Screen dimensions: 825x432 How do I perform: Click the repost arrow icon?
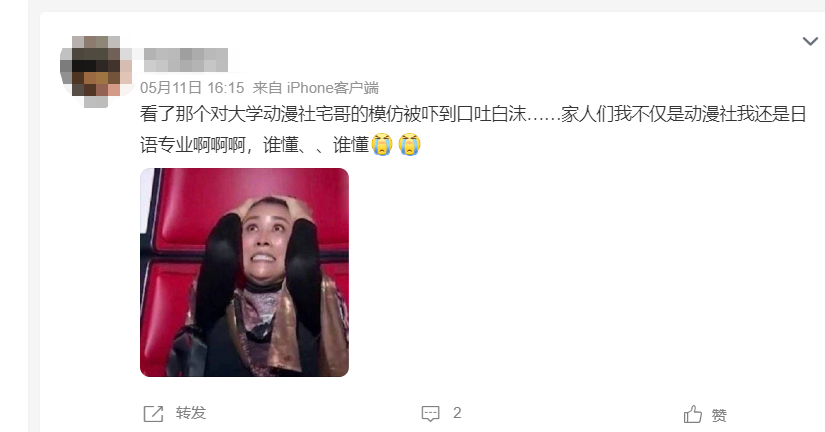tap(153, 414)
